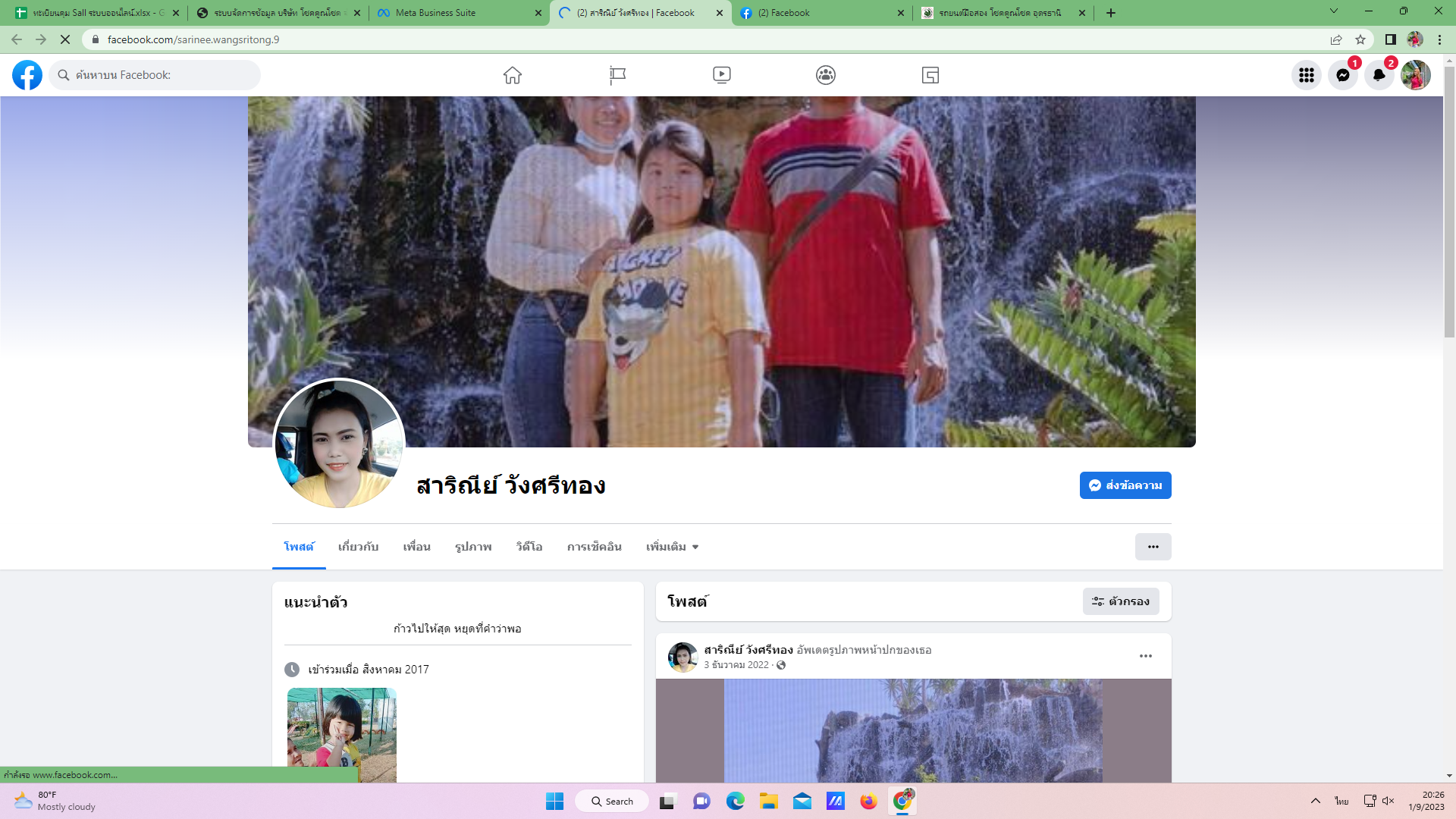Image resolution: width=1456 pixels, height=819 pixels.
Task: Open Microsoft Edge from the taskbar
Action: (735, 802)
